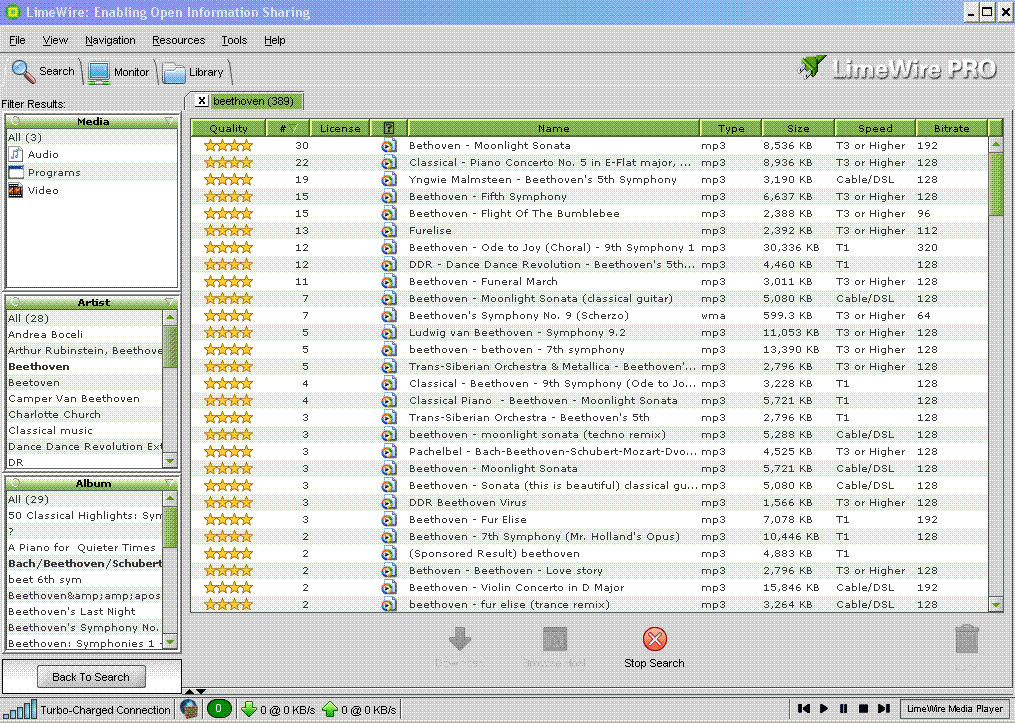
Task: Sort results by Bitrate column header
Action: point(952,128)
